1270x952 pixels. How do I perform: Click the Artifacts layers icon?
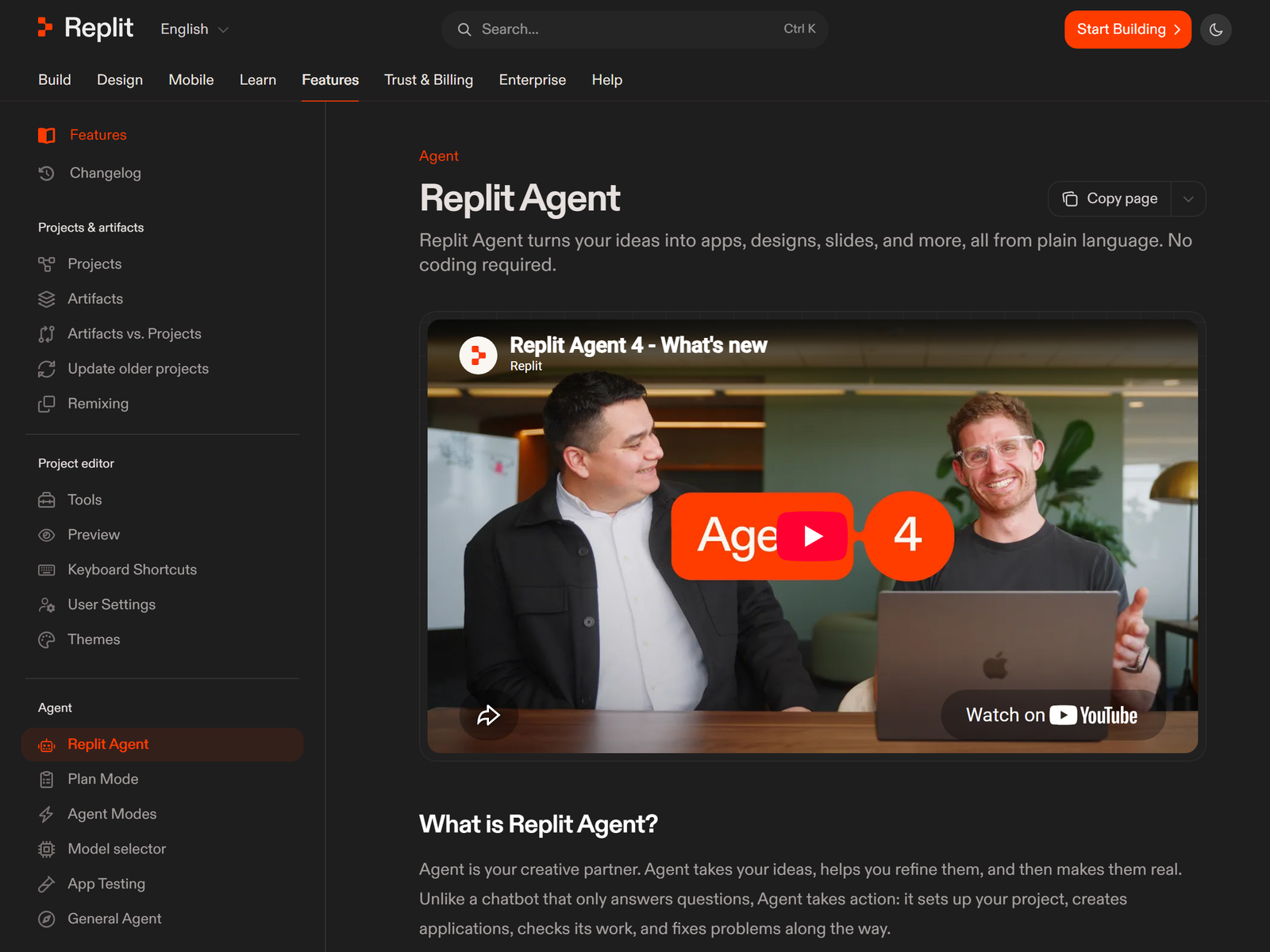[x=47, y=299]
